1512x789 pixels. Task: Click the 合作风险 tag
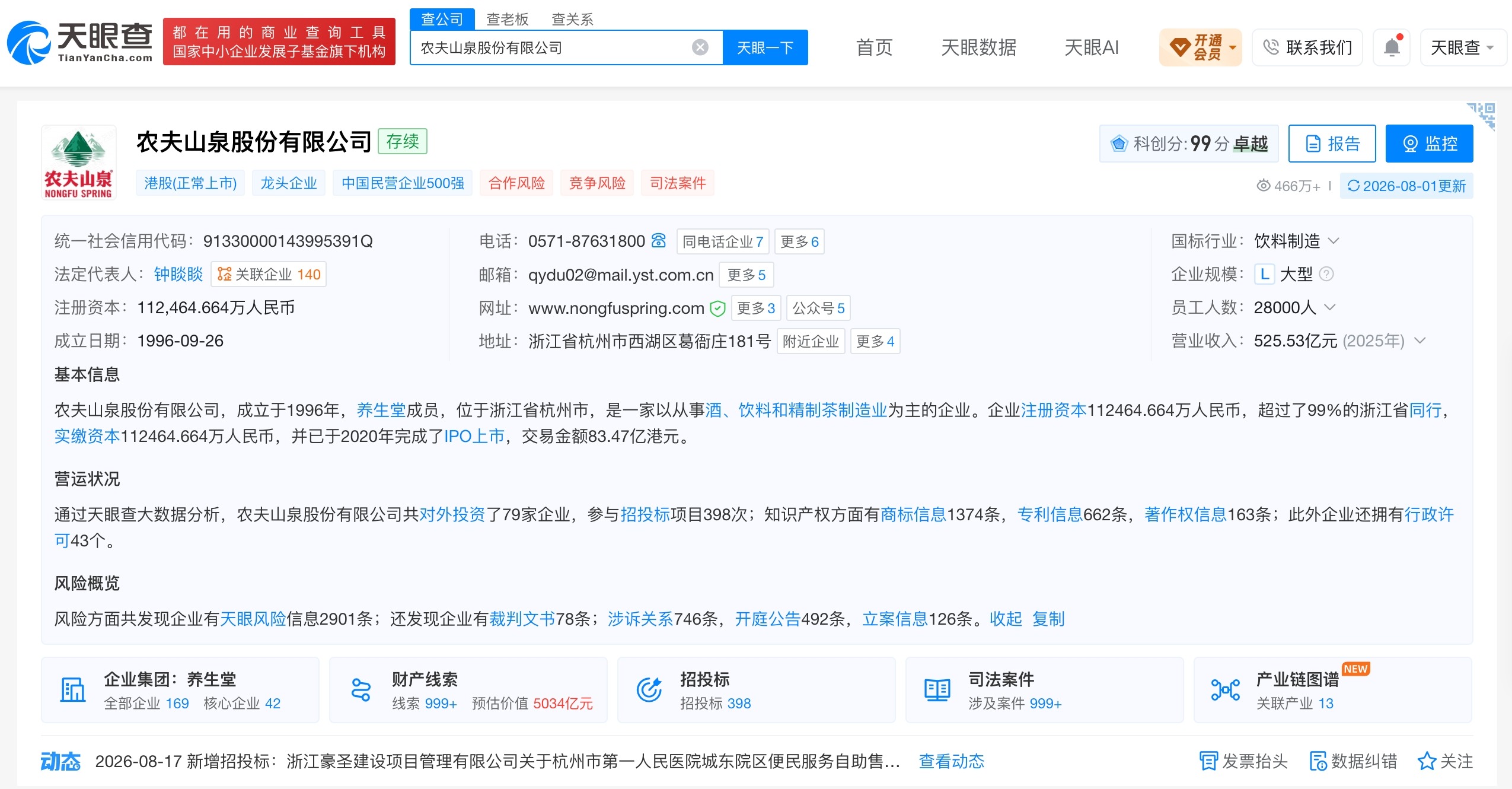pos(516,183)
